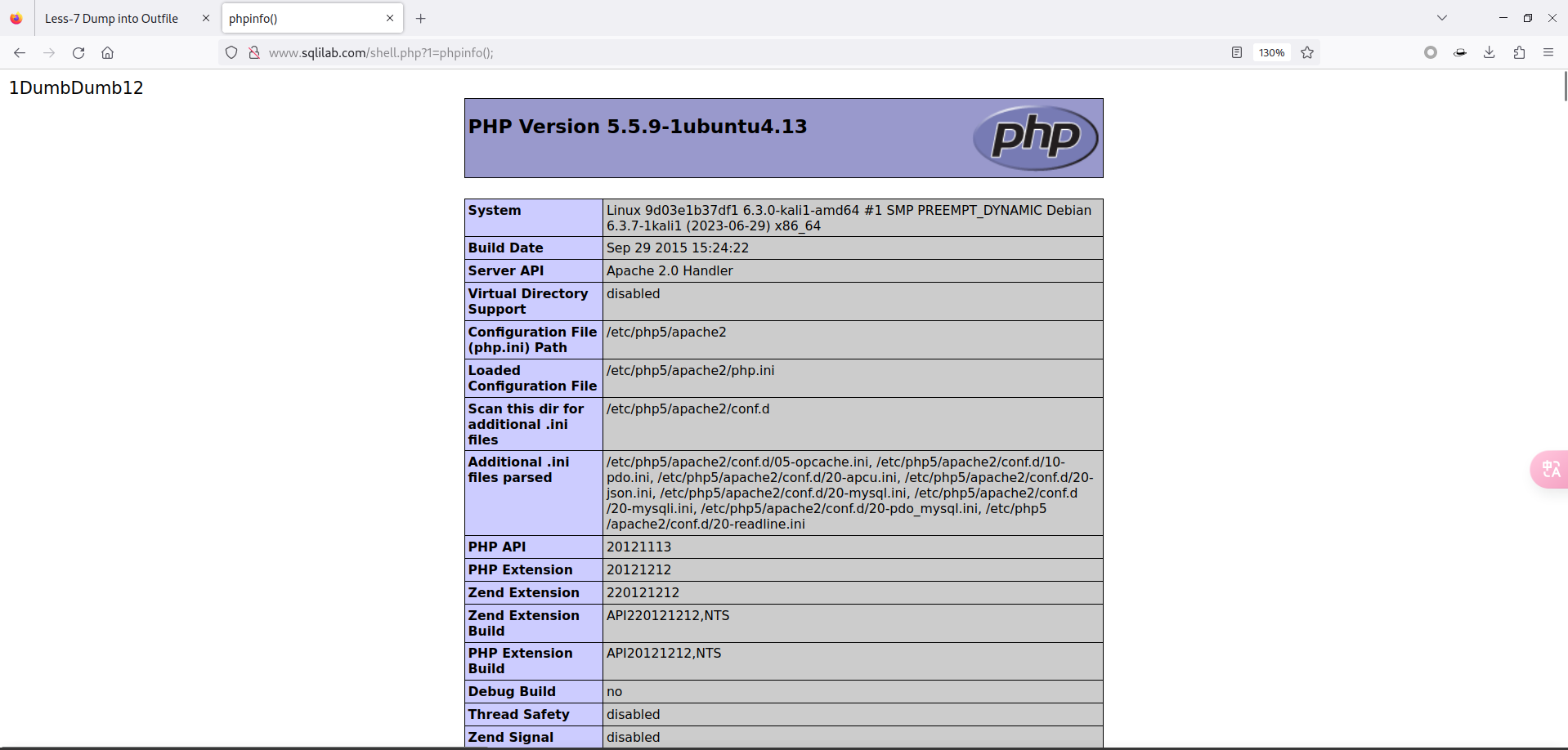Toggle reader view for this page
The width and height of the screenshot is (1568, 750).
pos(1237,52)
